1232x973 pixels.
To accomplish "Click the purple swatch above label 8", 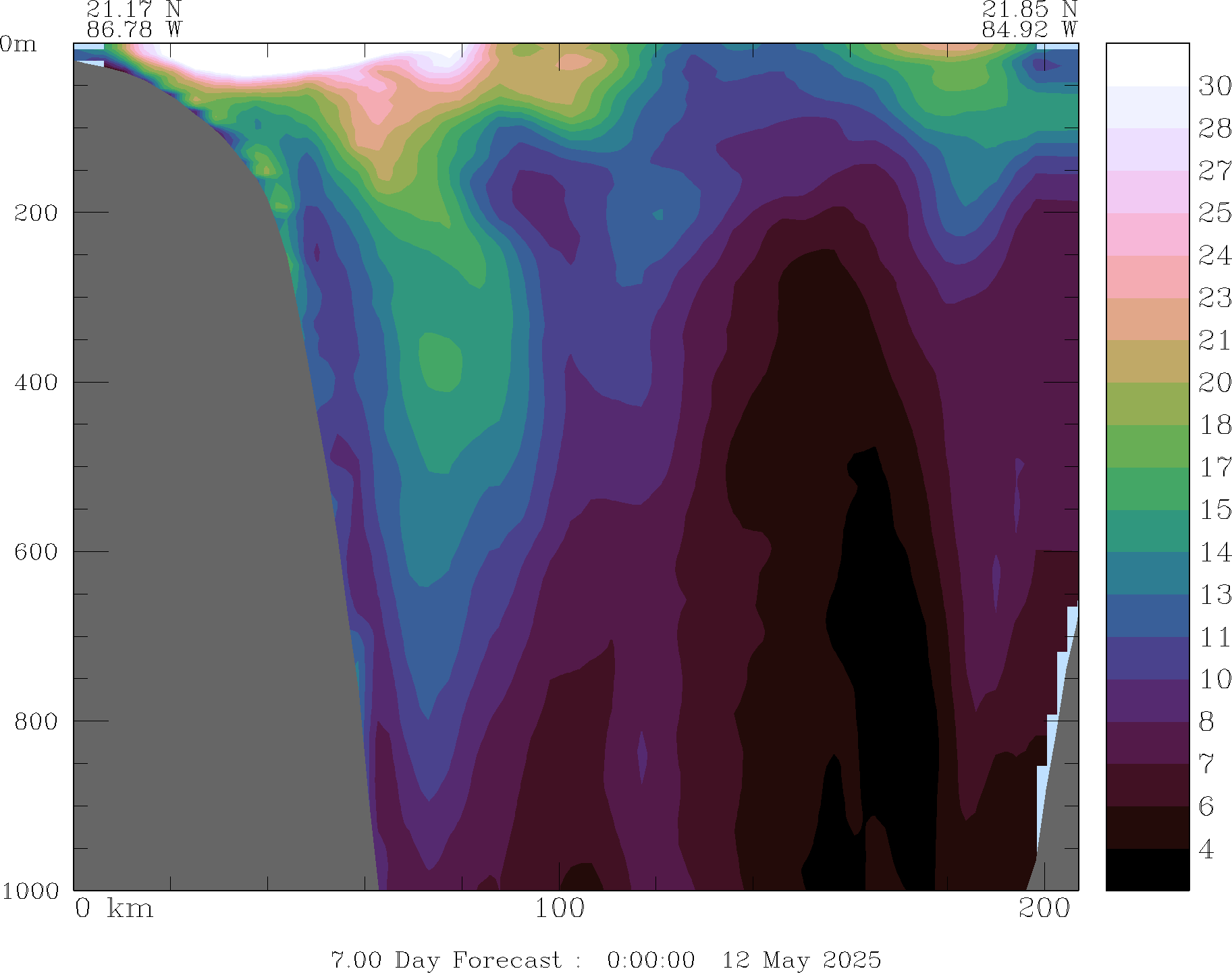I will (x=1148, y=700).
